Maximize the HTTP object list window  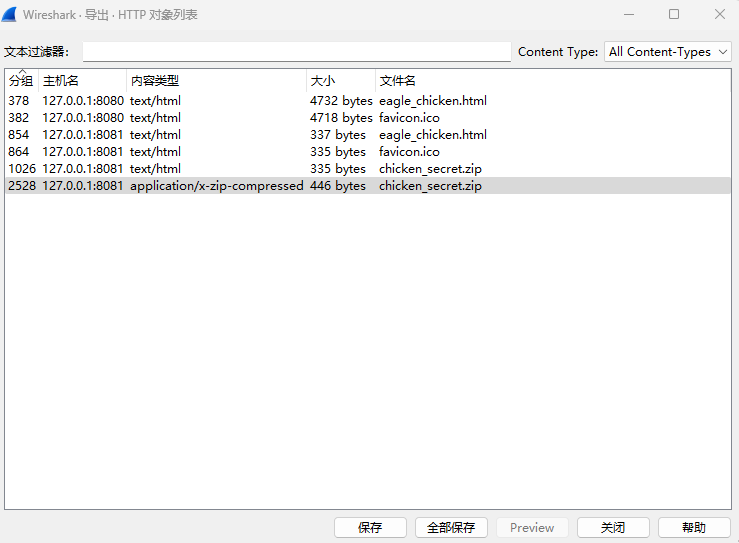674,14
